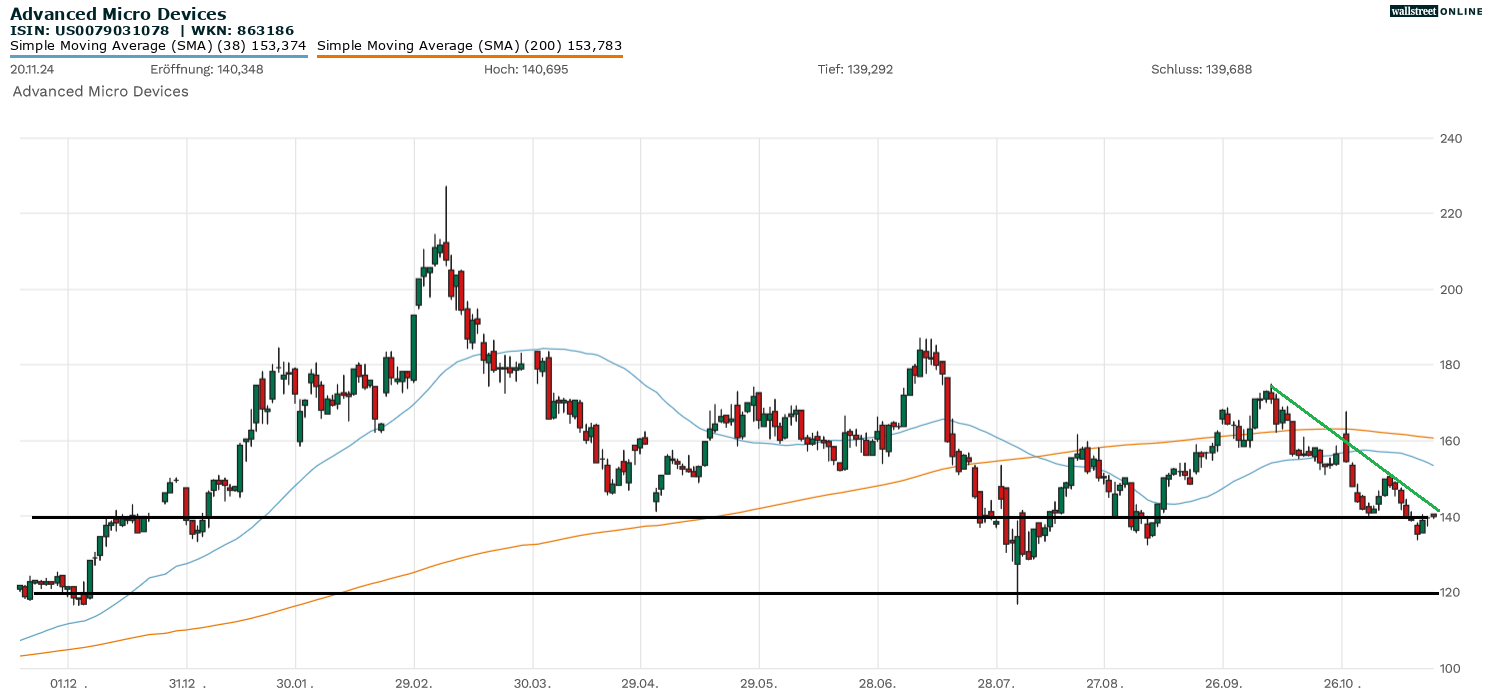Click the black support line at 140
1490x689 pixels.
click(x=736, y=517)
